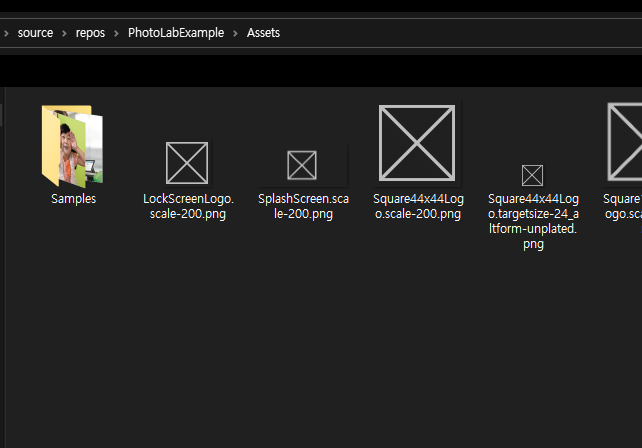This screenshot has height=448, width=642.
Task: Select the LockScreenLogo.scale-200.png file icon
Action: pyautogui.click(x=187, y=163)
